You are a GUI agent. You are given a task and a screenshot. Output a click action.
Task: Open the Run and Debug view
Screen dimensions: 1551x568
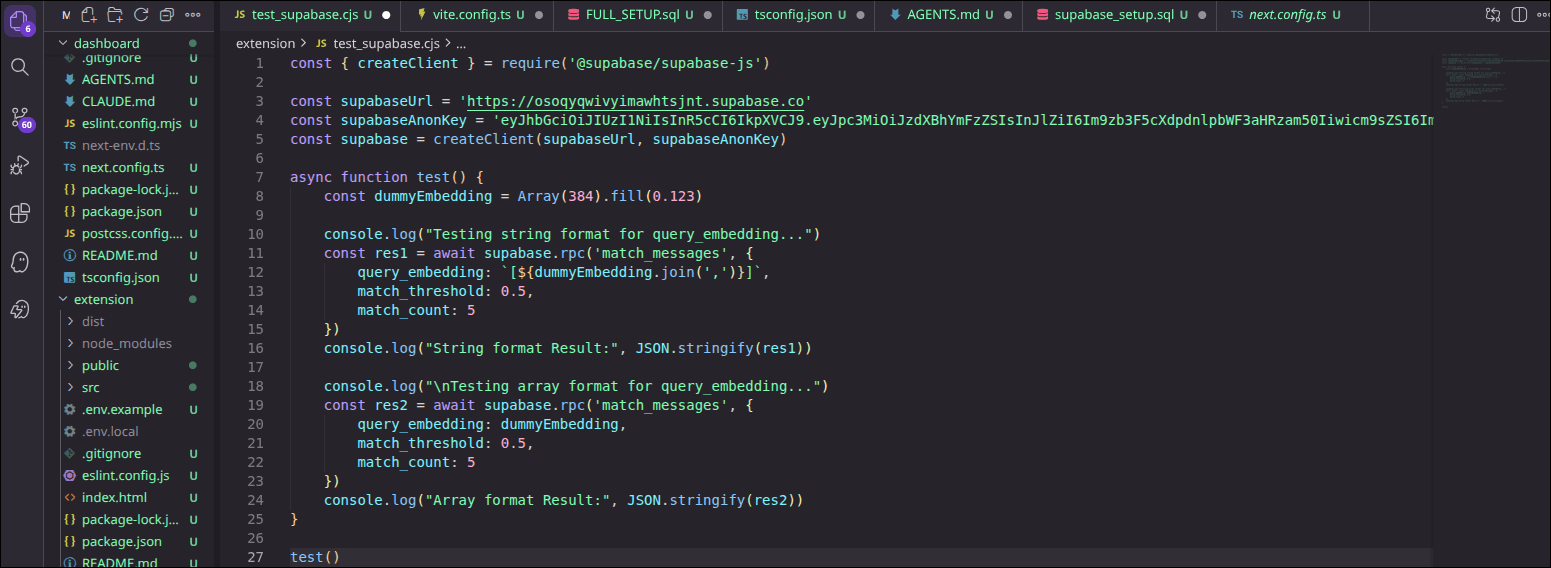(x=19, y=165)
